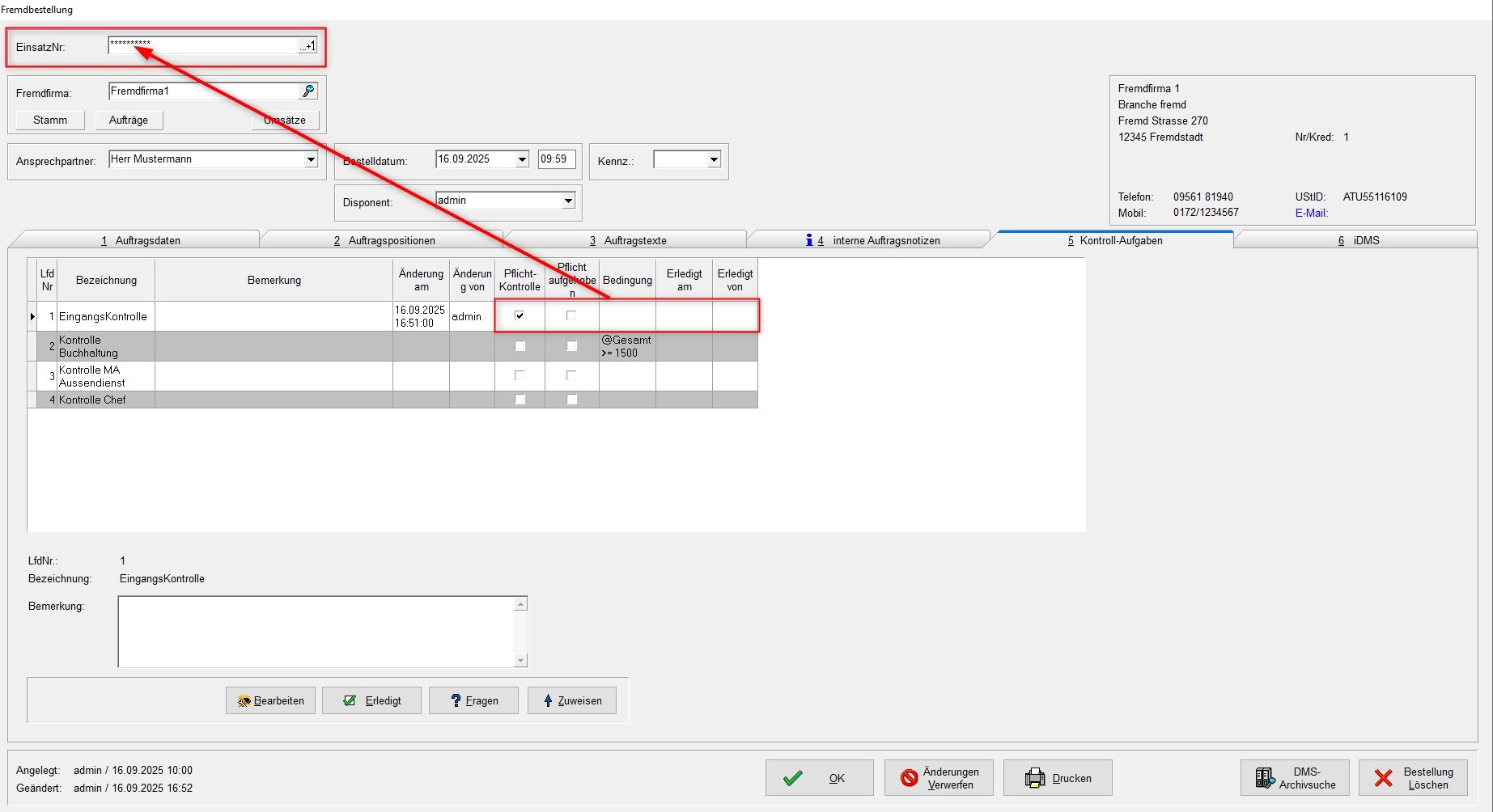Image resolution: width=1493 pixels, height=812 pixels.
Task: Click into the Bemerkung text area
Action: point(316,632)
